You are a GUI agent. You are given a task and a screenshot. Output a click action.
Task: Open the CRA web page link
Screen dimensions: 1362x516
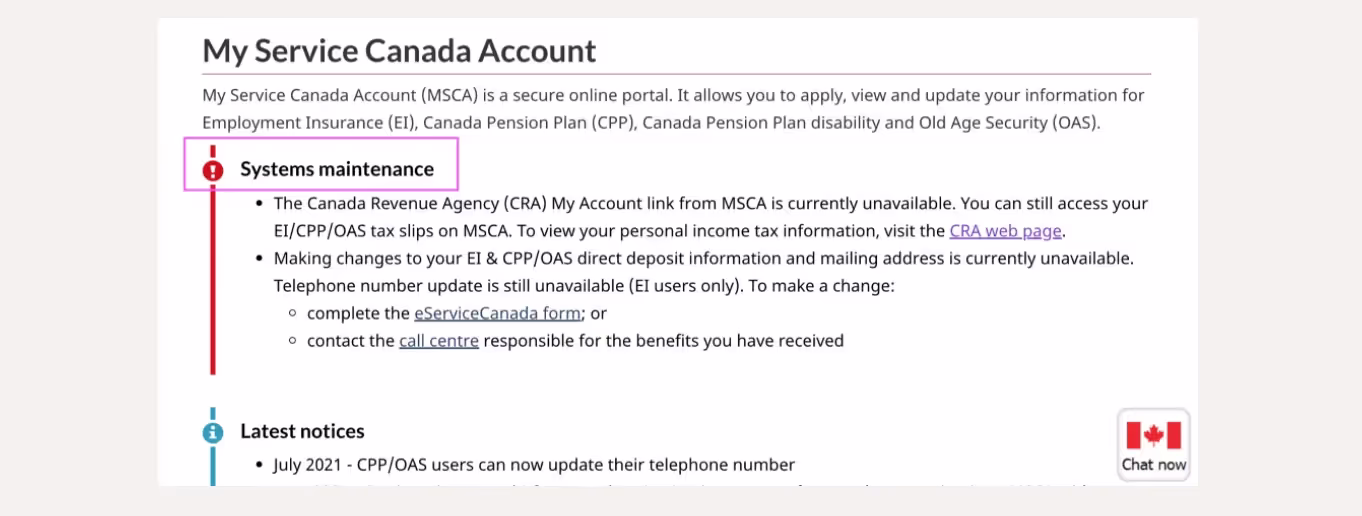pos(1006,231)
